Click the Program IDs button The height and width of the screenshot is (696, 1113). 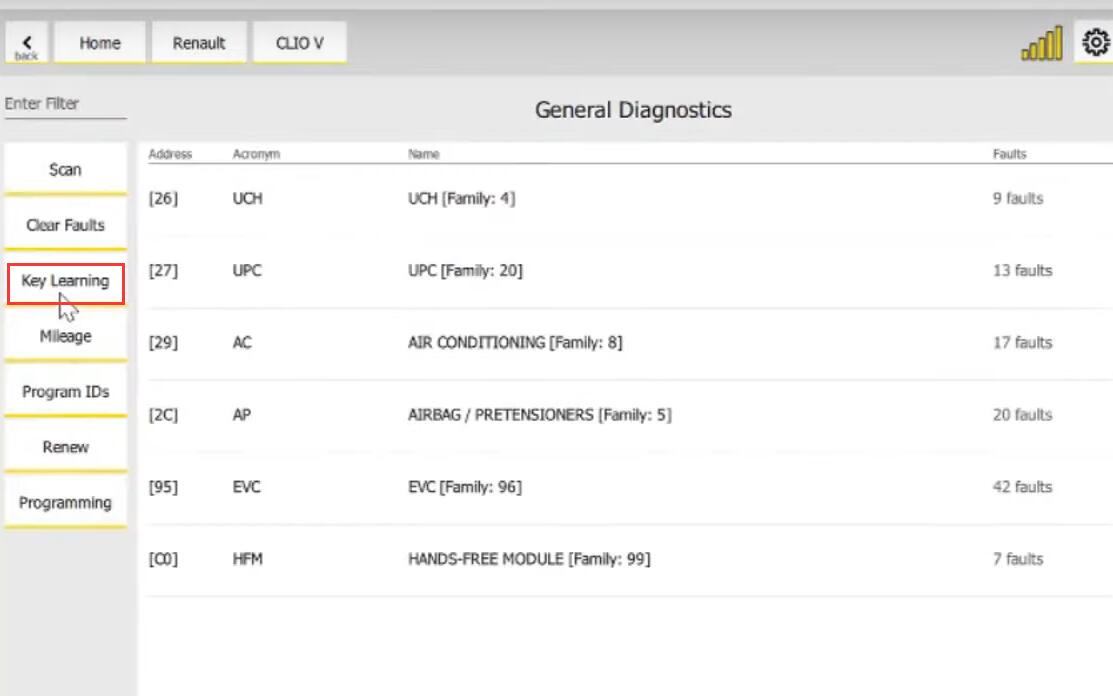tap(65, 392)
